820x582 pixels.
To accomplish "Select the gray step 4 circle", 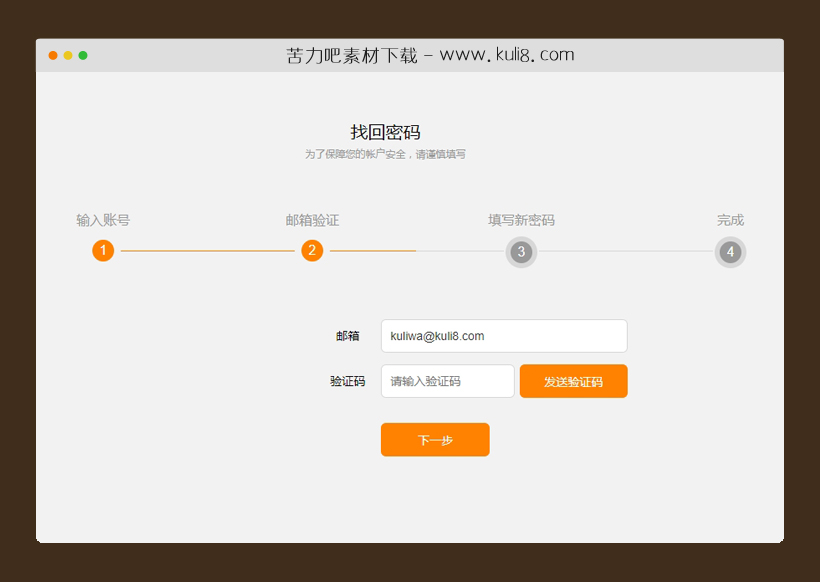I will pyautogui.click(x=730, y=252).
